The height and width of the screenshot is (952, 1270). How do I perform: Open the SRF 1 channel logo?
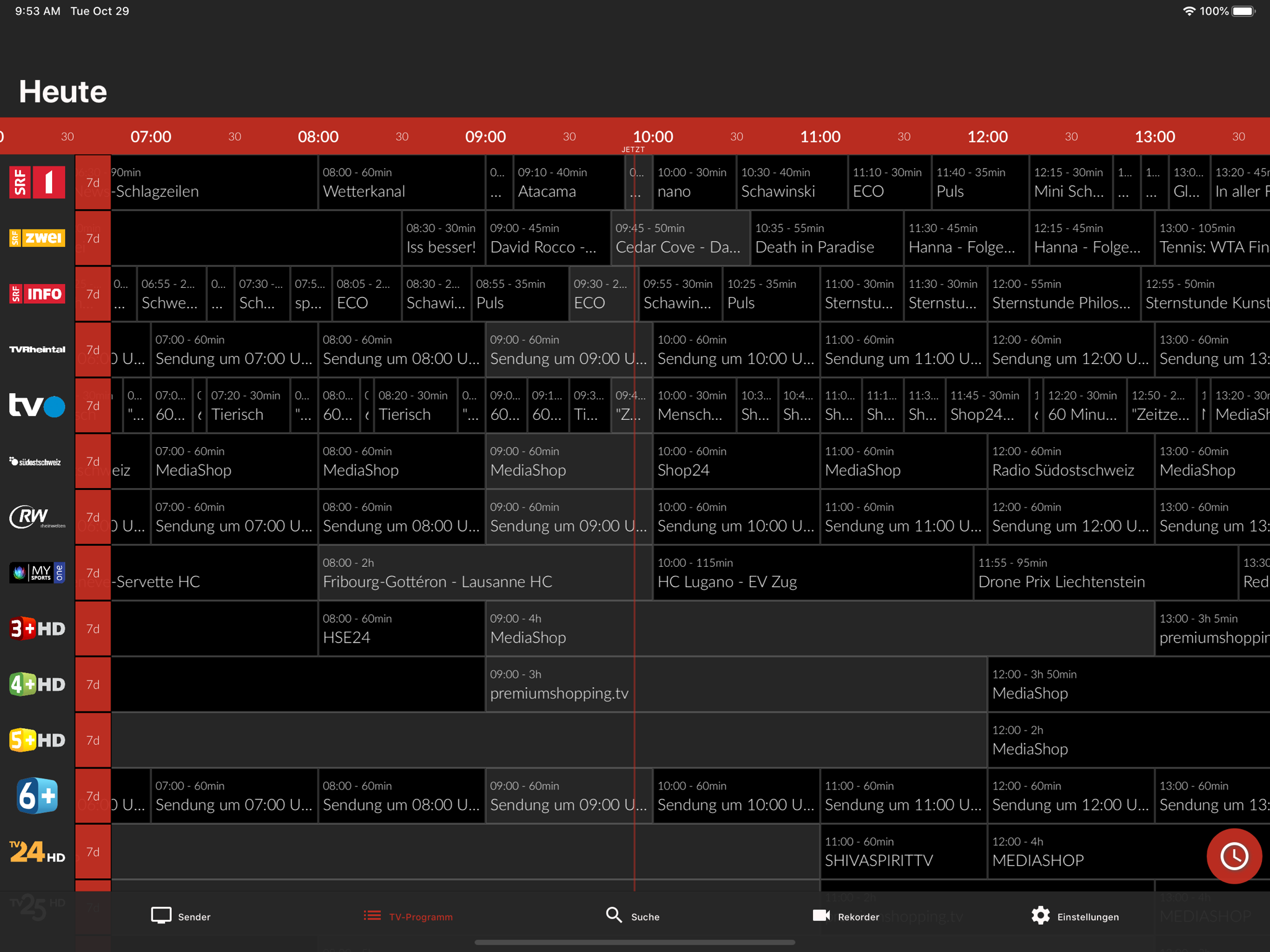click(37, 182)
